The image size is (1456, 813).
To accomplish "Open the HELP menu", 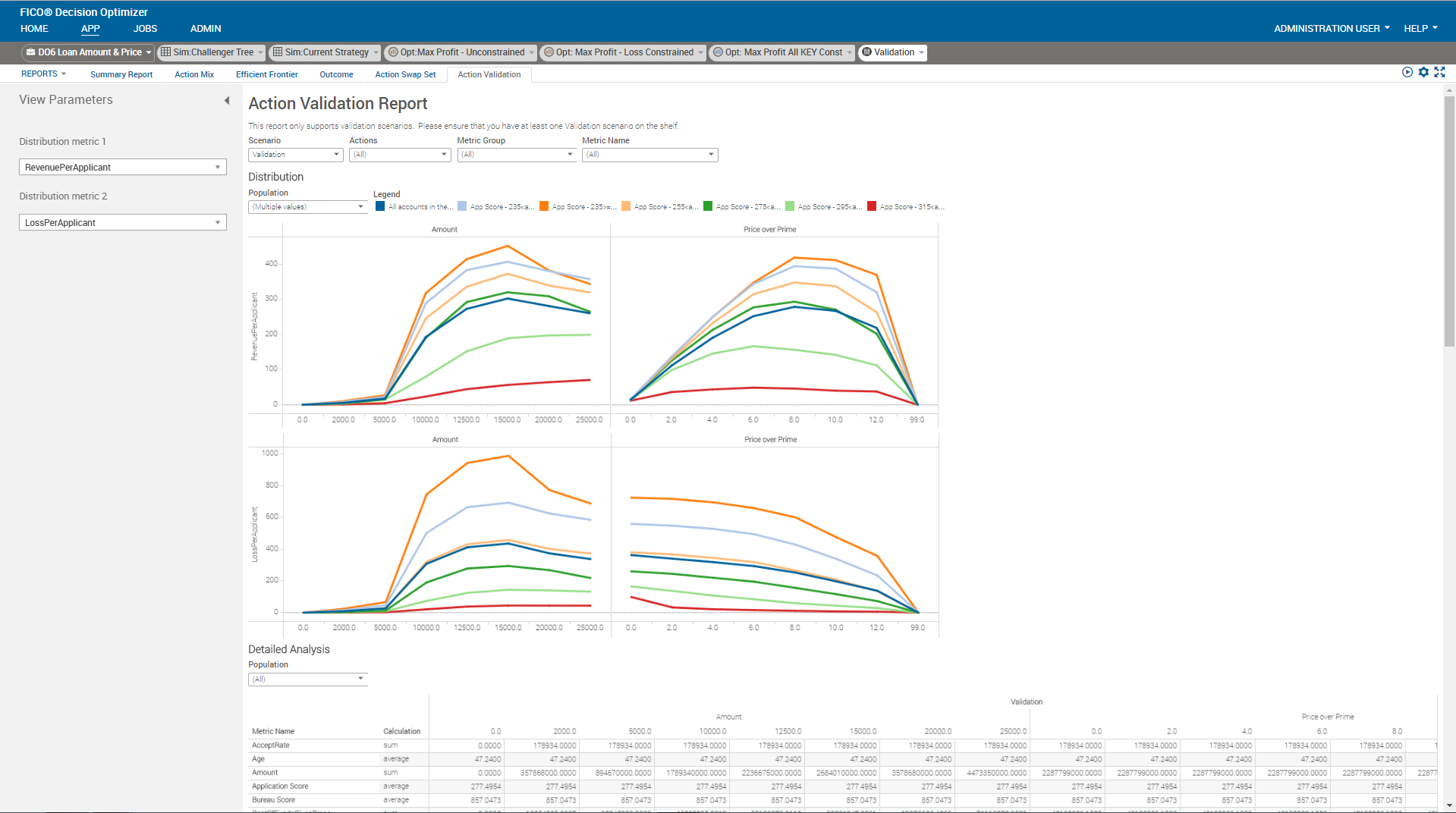I will [1420, 28].
